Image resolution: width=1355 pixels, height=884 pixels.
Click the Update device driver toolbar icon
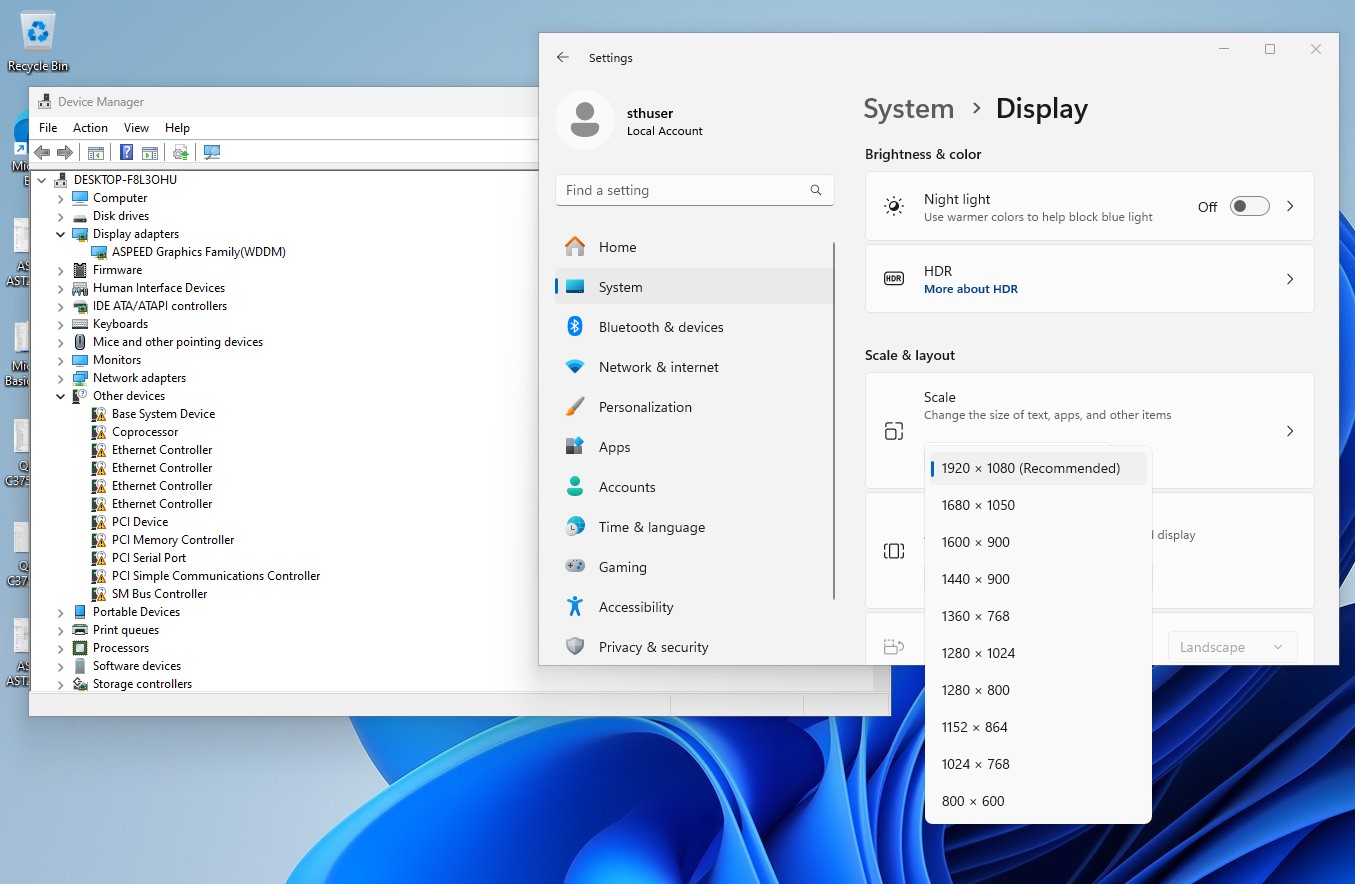[x=180, y=152]
